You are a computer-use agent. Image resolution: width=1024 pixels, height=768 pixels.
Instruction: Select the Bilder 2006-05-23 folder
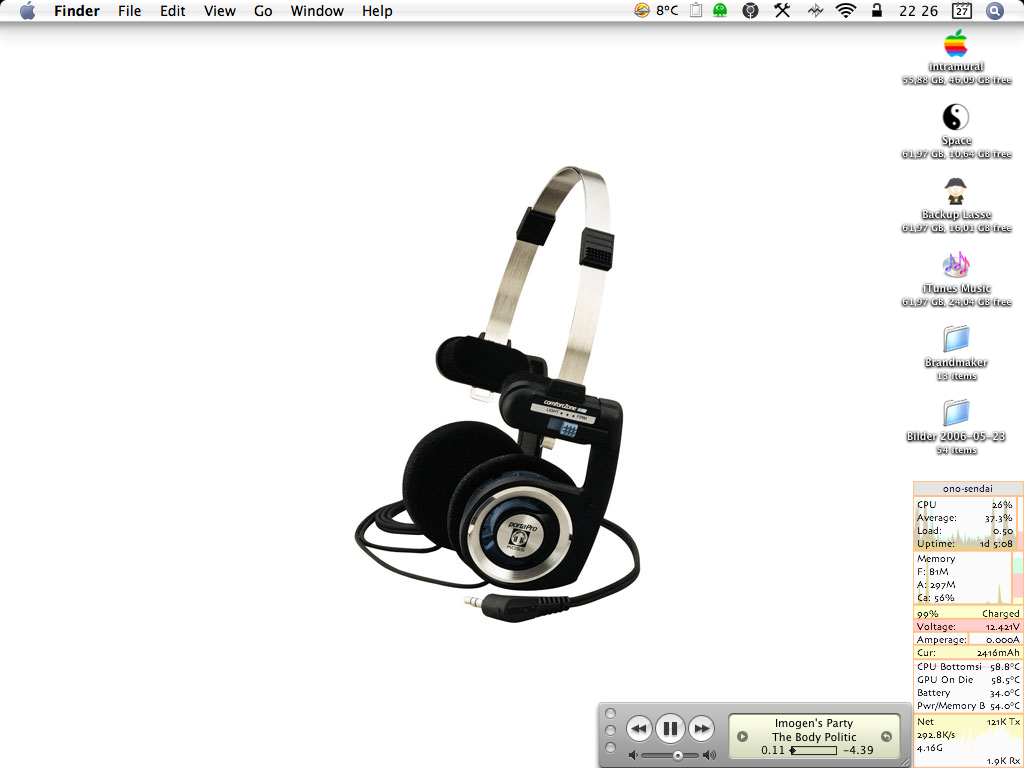point(956,413)
